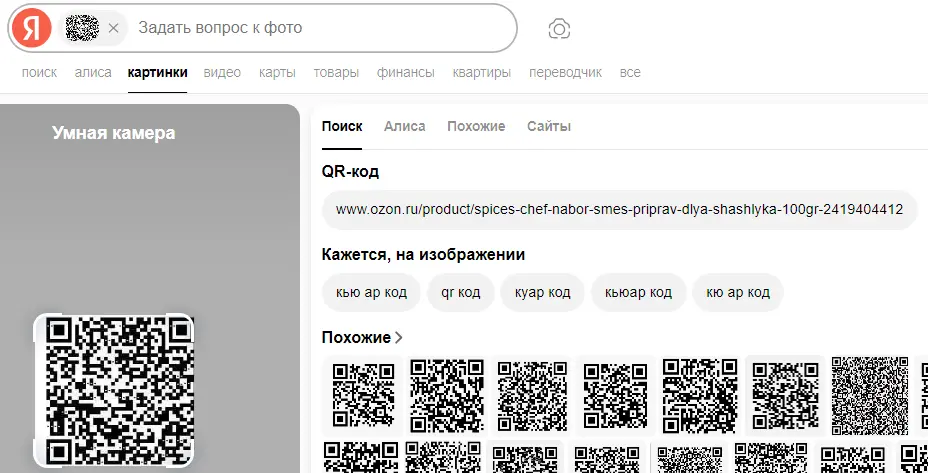Image resolution: width=928 pixels, height=473 pixels.
Task: Open the алиса service tab
Action: coord(93,72)
